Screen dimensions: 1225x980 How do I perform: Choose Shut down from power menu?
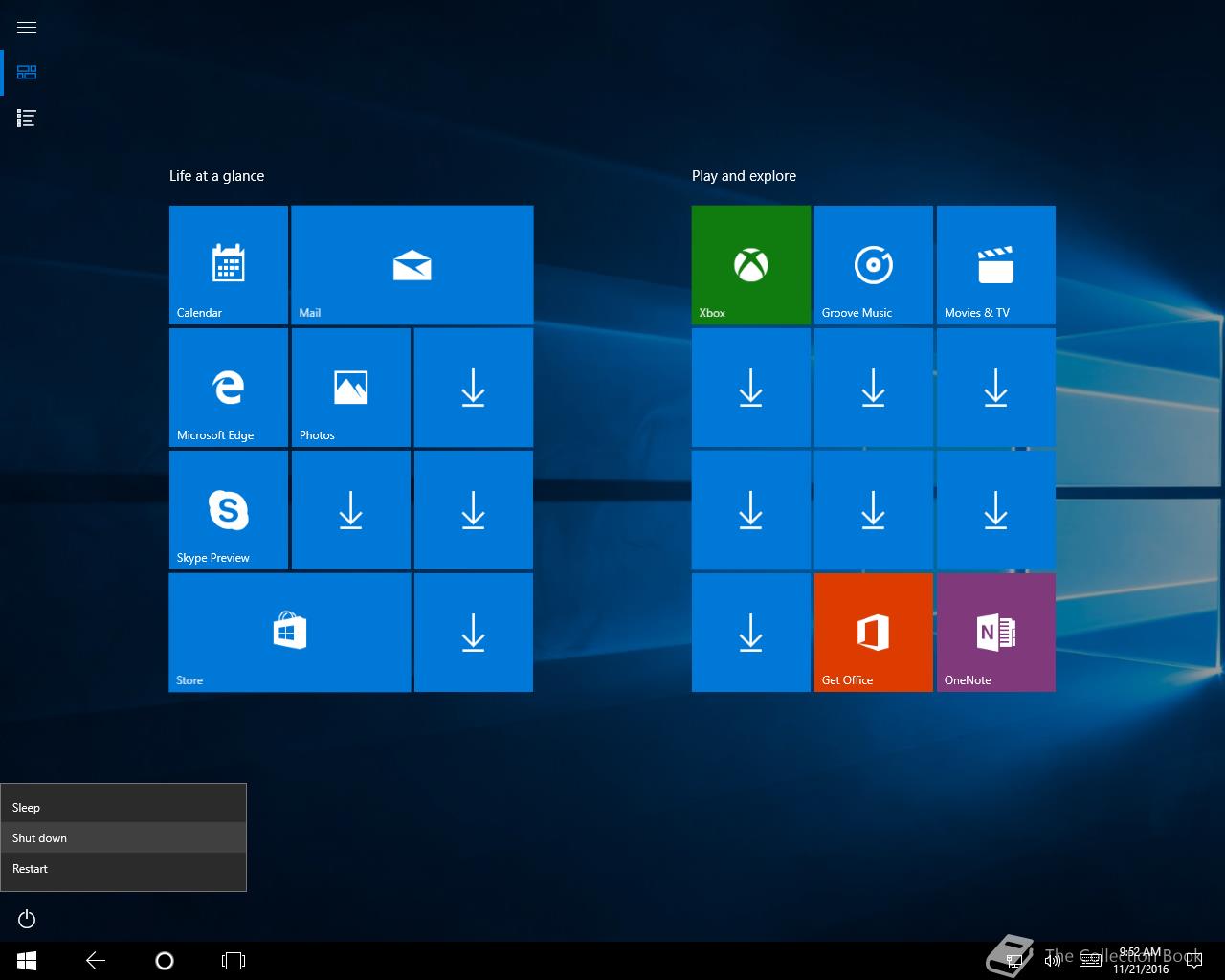[x=123, y=838]
